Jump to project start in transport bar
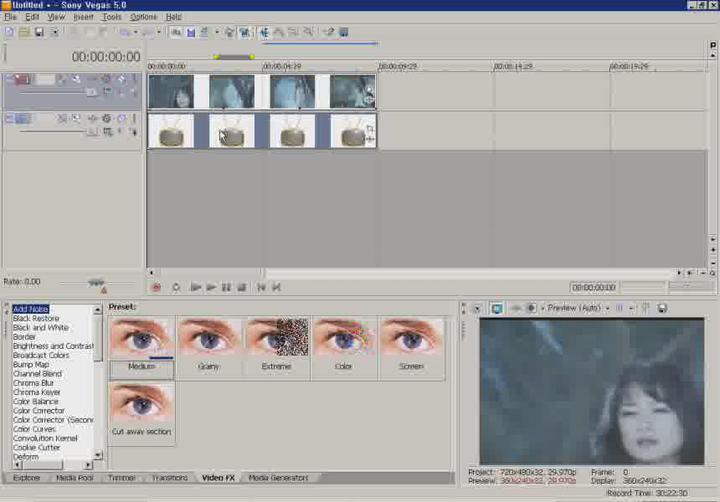Viewport: 720px width, 502px height. point(261,288)
